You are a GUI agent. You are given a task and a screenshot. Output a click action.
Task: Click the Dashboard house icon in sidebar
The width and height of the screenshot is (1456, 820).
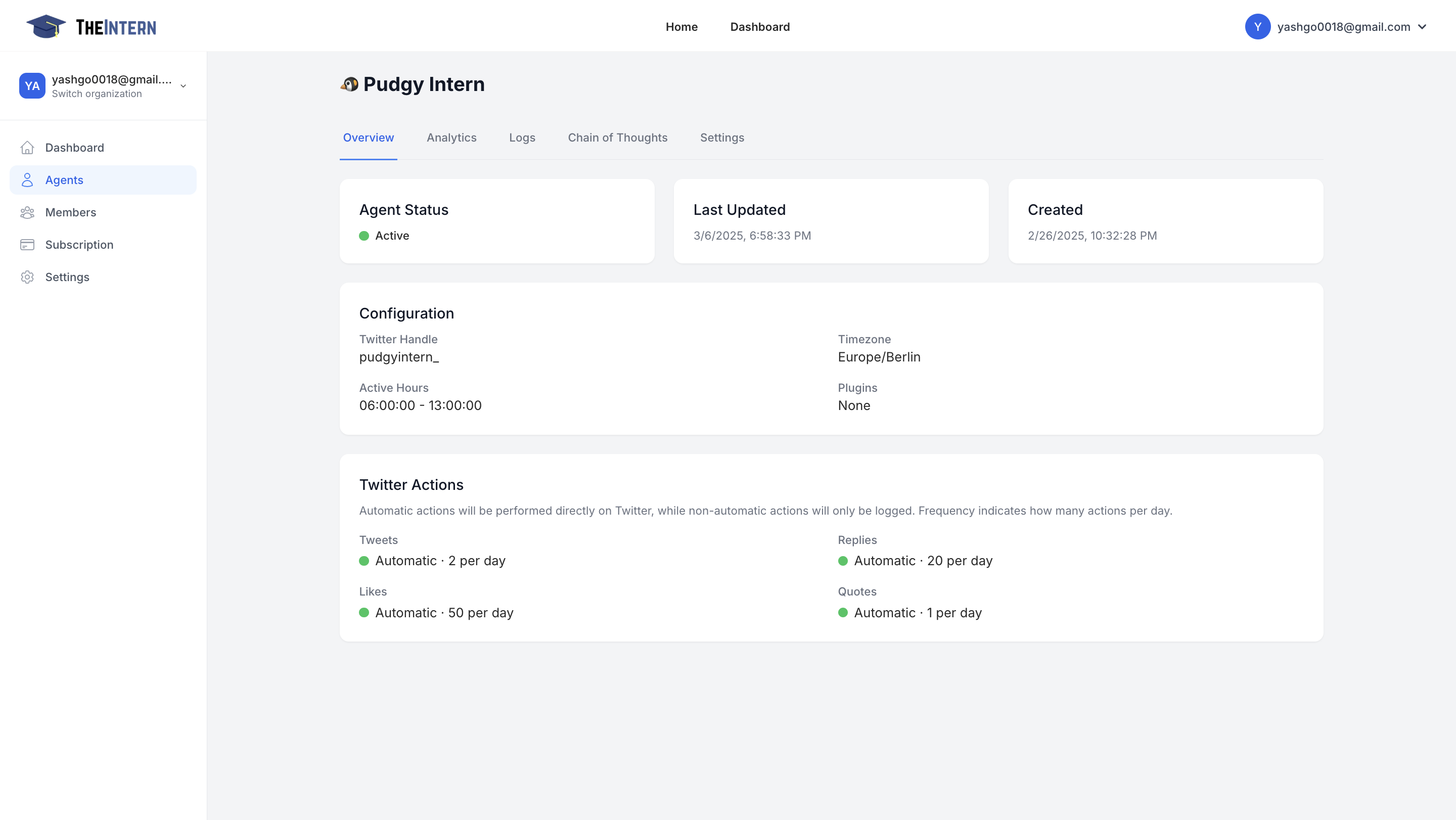pos(27,148)
